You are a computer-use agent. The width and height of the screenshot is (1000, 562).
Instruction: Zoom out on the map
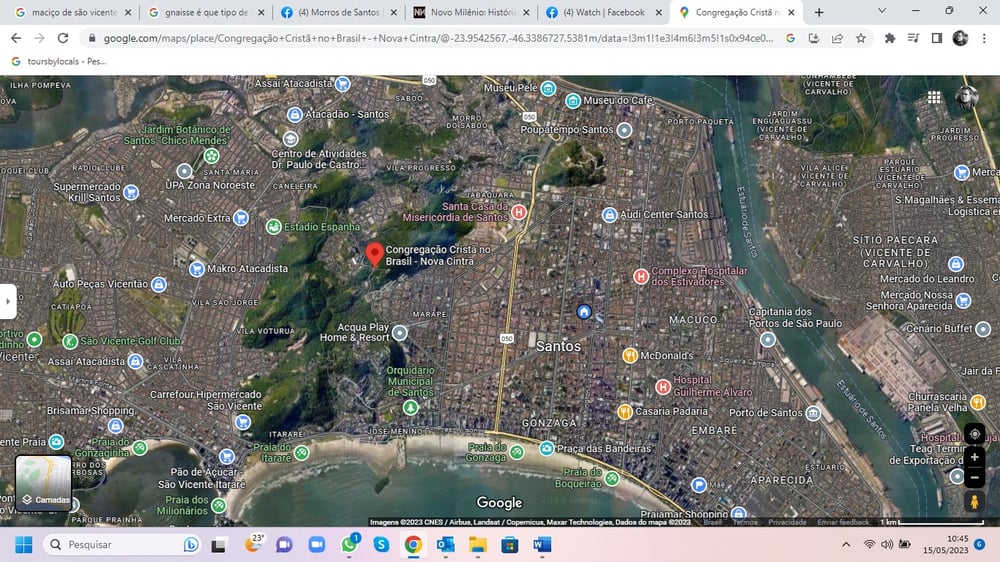pos(974,477)
